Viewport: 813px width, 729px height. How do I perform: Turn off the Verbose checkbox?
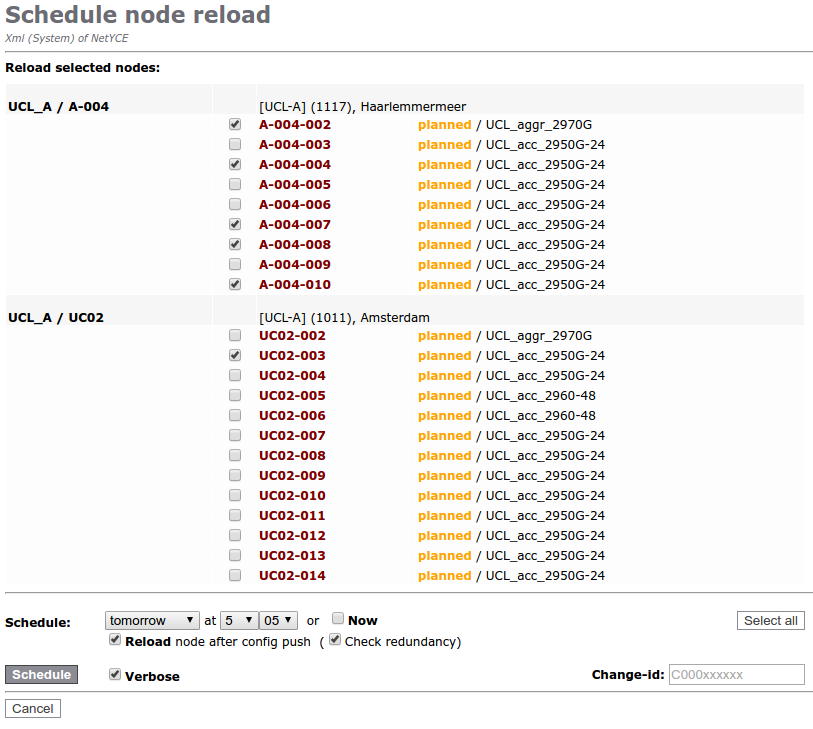tap(115, 675)
